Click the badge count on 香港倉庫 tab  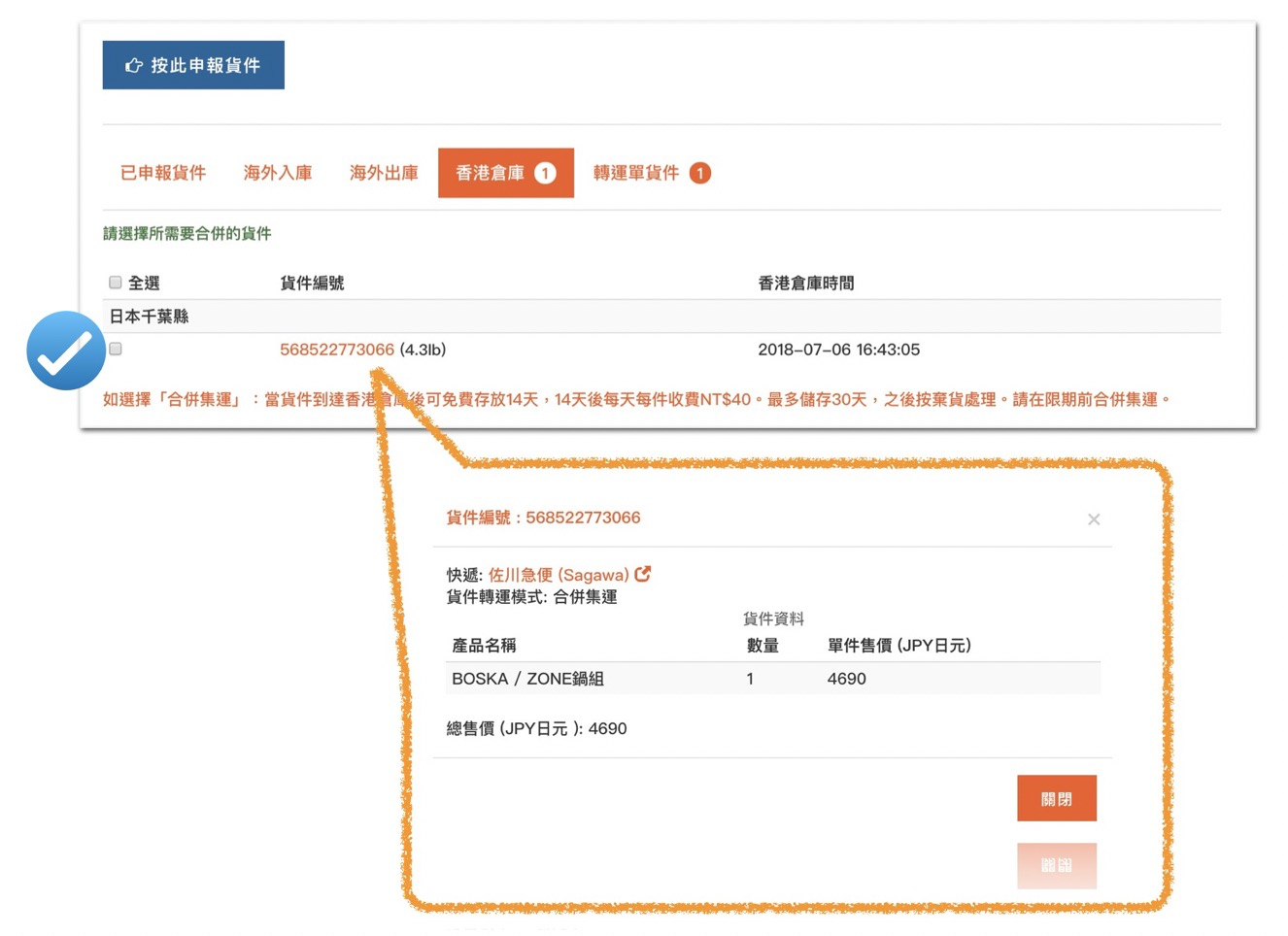coord(545,173)
